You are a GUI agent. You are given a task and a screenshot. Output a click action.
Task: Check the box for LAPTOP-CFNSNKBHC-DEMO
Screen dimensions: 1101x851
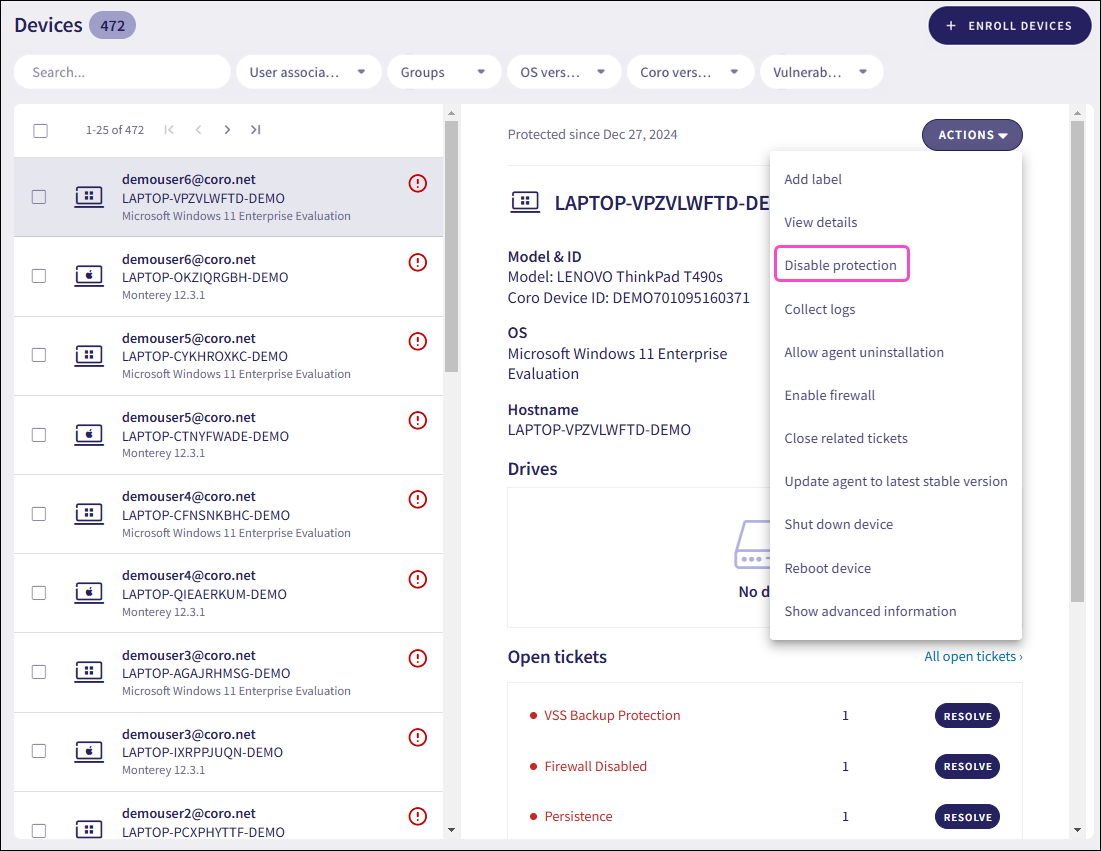(39, 514)
